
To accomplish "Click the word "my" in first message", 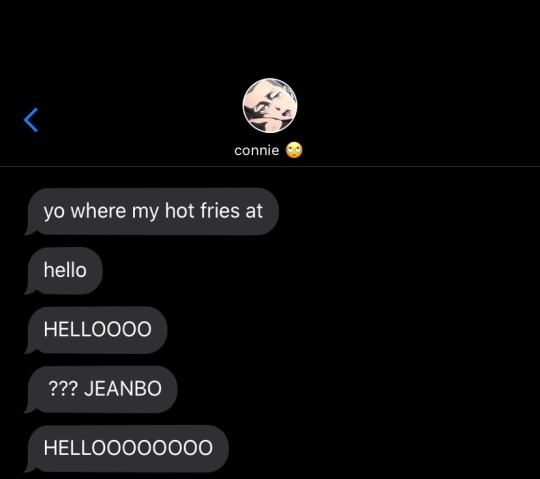I will coord(145,211).
